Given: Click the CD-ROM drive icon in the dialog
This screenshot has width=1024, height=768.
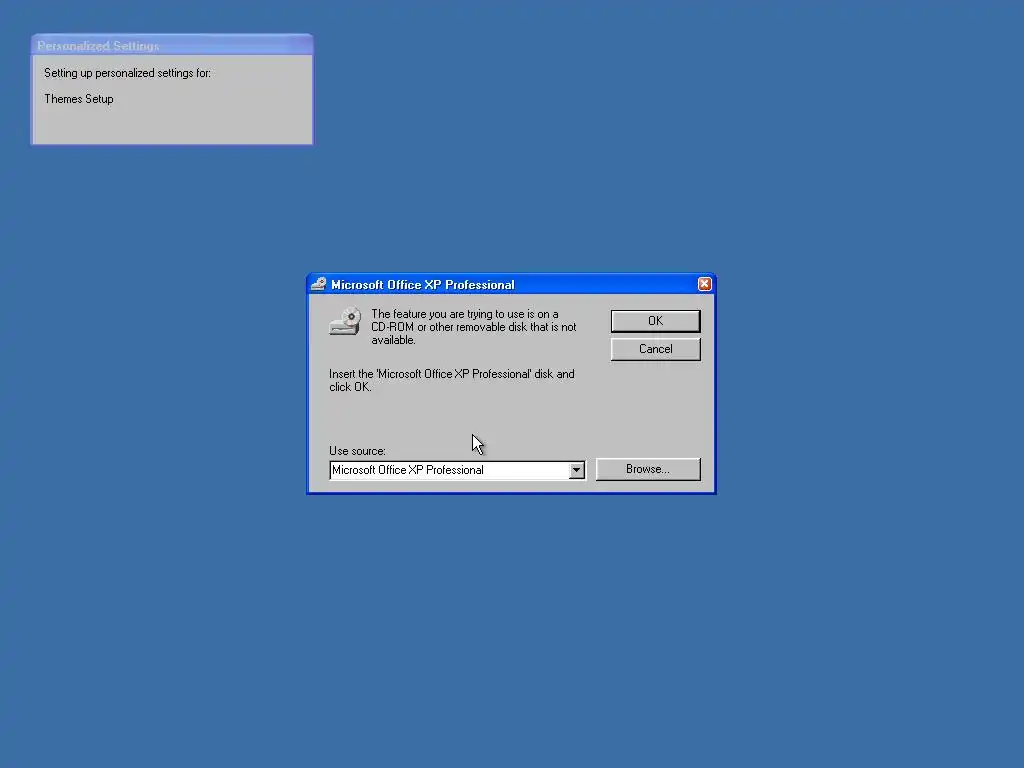Looking at the screenshot, I should click(x=345, y=321).
